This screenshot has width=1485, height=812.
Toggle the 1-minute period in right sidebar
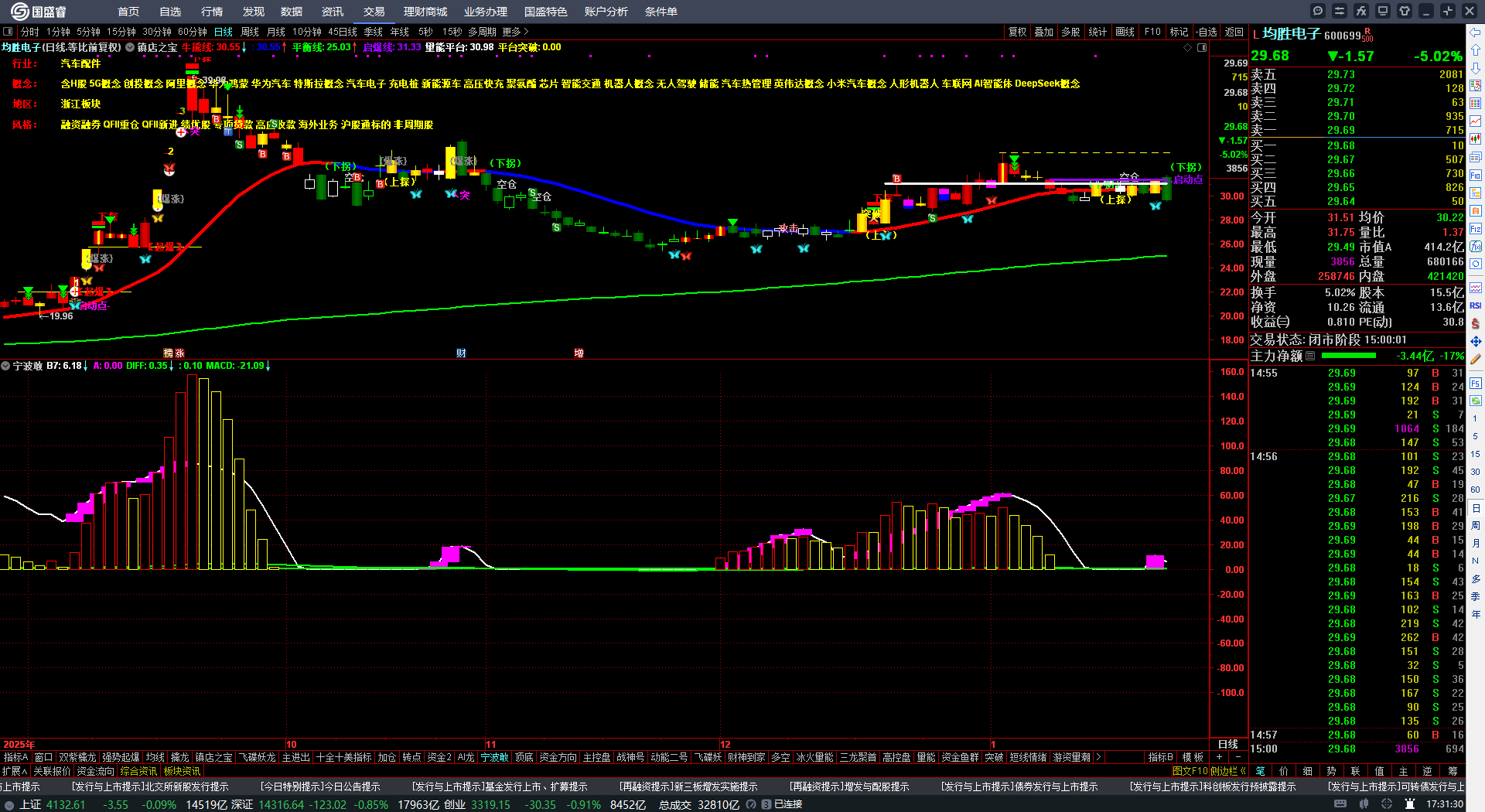click(x=1476, y=418)
